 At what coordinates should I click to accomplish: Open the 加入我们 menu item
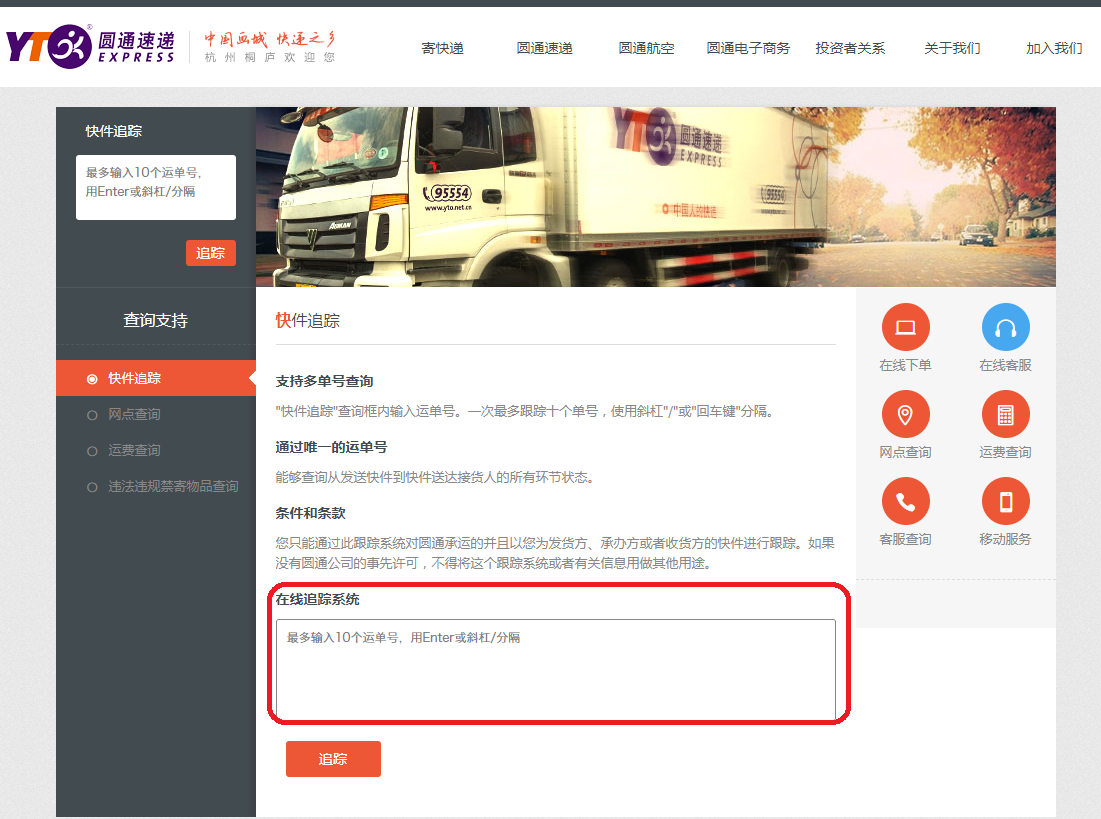[x=1053, y=48]
